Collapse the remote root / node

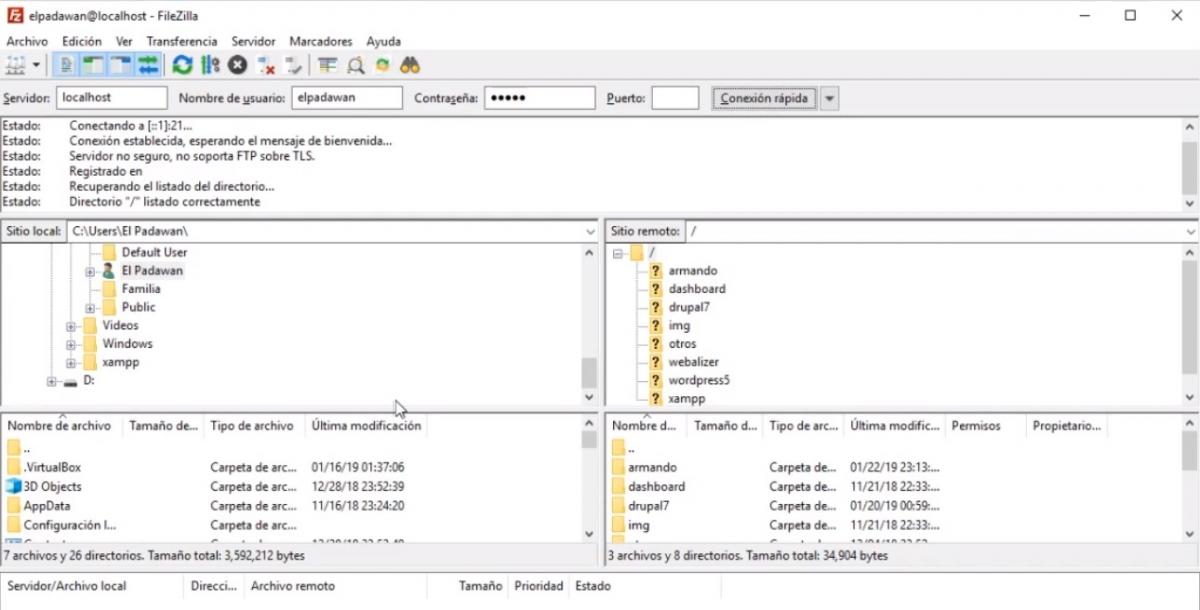[x=618, y=253]
